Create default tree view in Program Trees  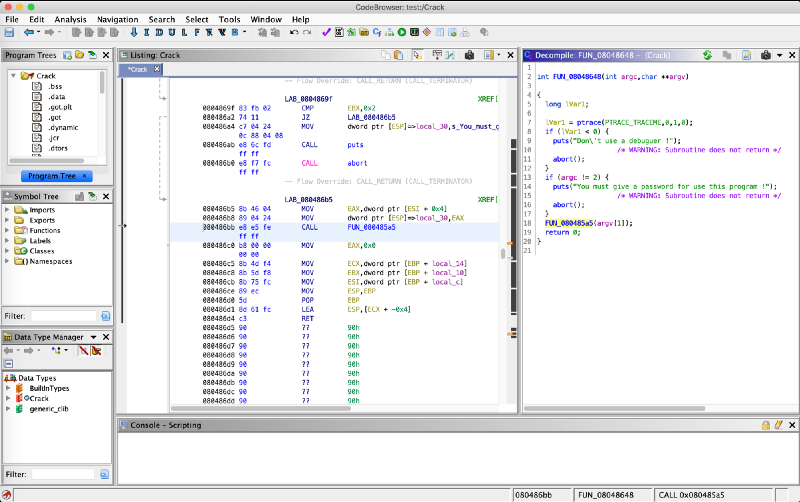coord(67,55)
